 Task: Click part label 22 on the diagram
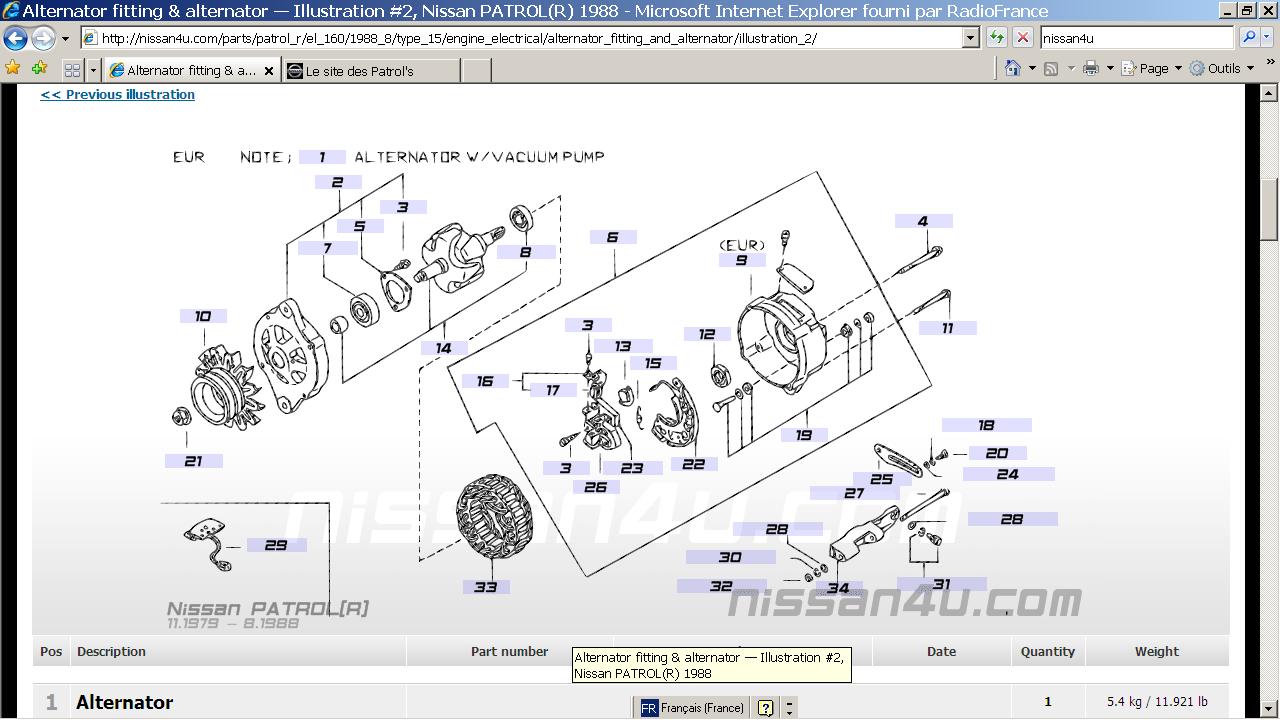click(x=694, y=464)
